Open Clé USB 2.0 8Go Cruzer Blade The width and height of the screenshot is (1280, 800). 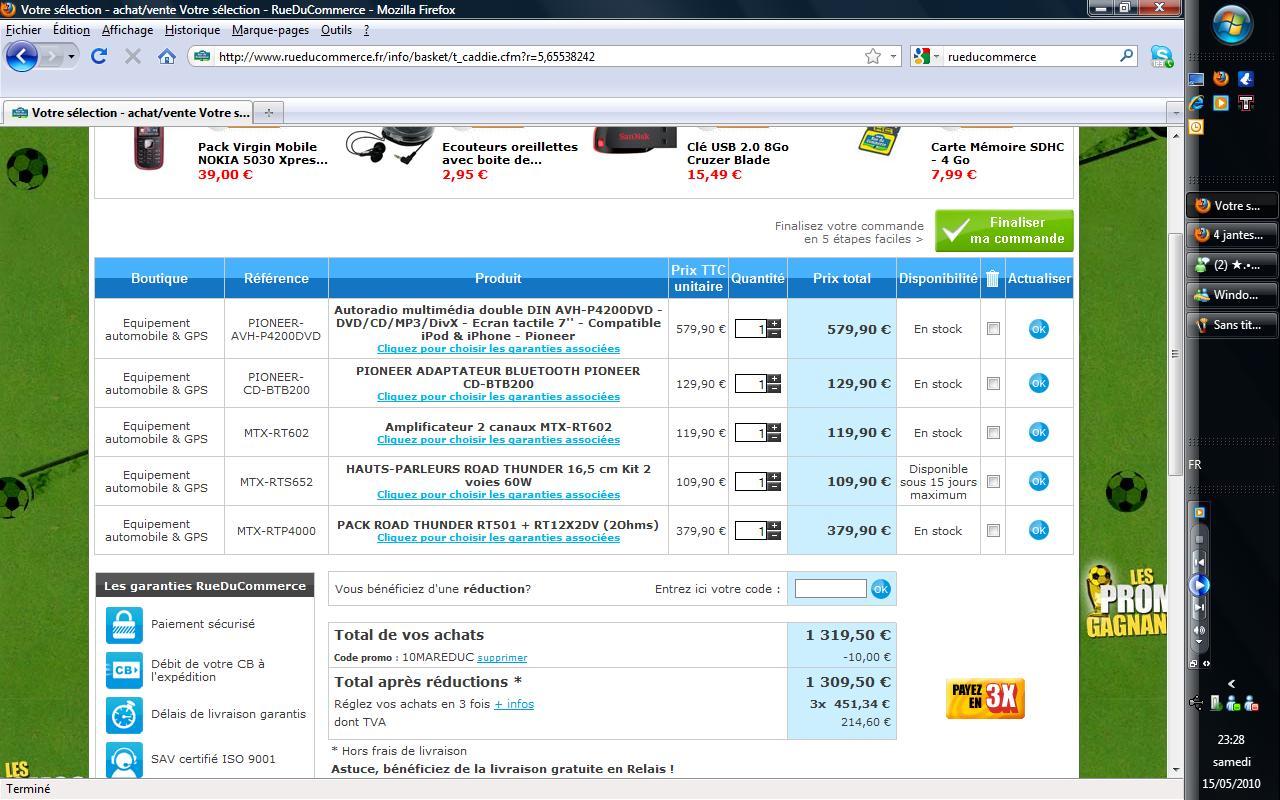(x=738, y=153)
